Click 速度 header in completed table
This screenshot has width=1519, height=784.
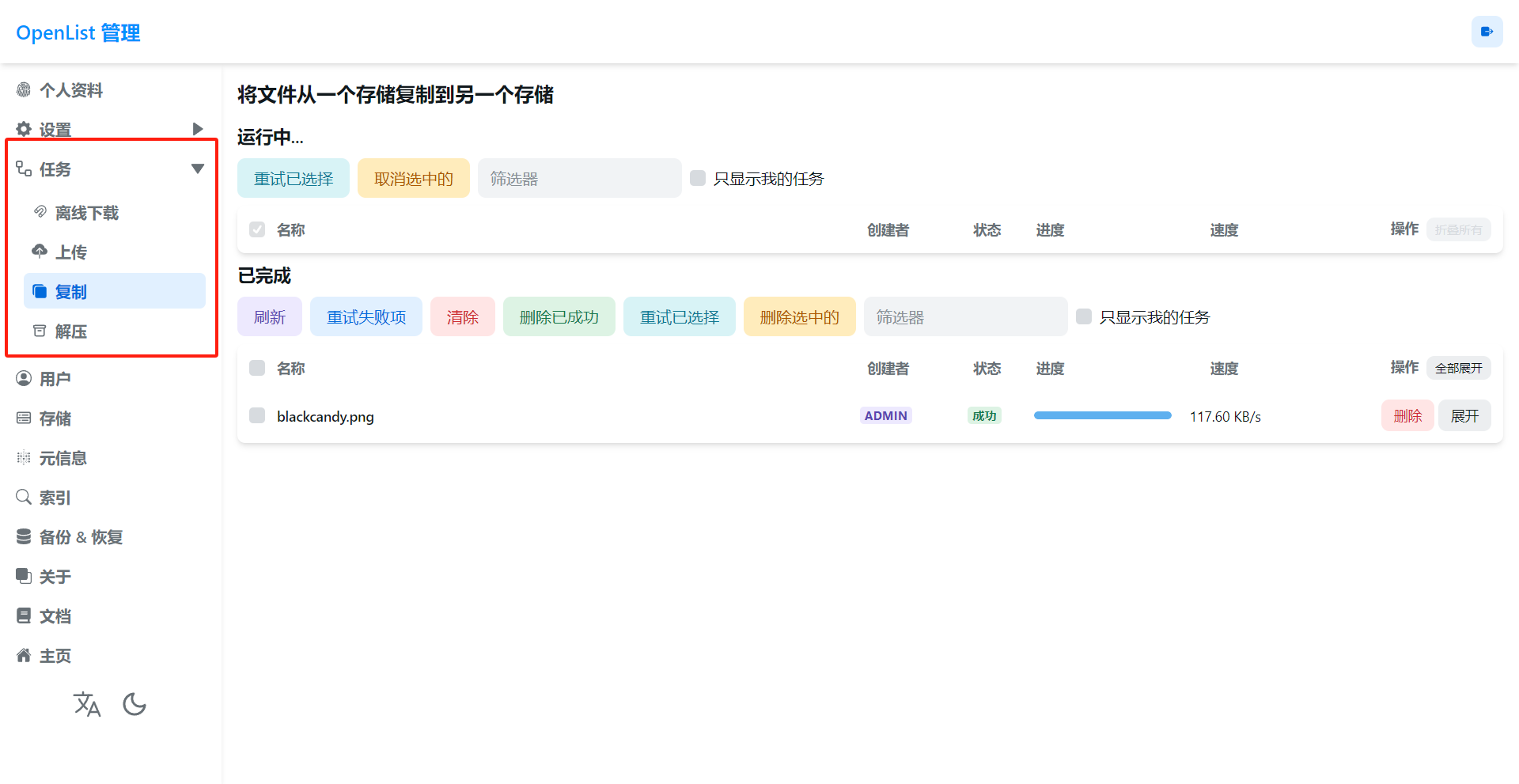point(1224,368)
